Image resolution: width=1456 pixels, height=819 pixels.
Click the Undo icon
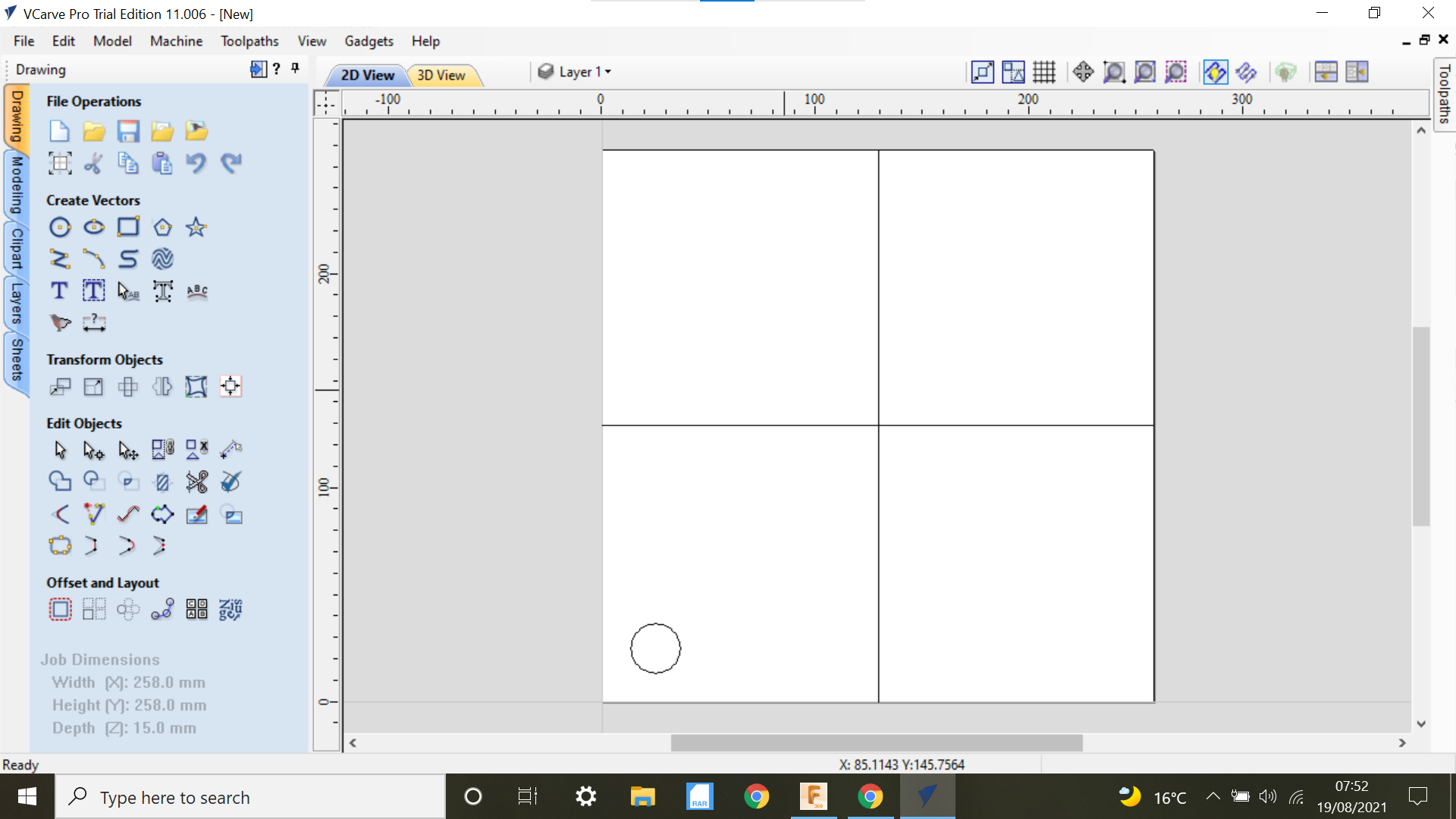tap(196, 163)
